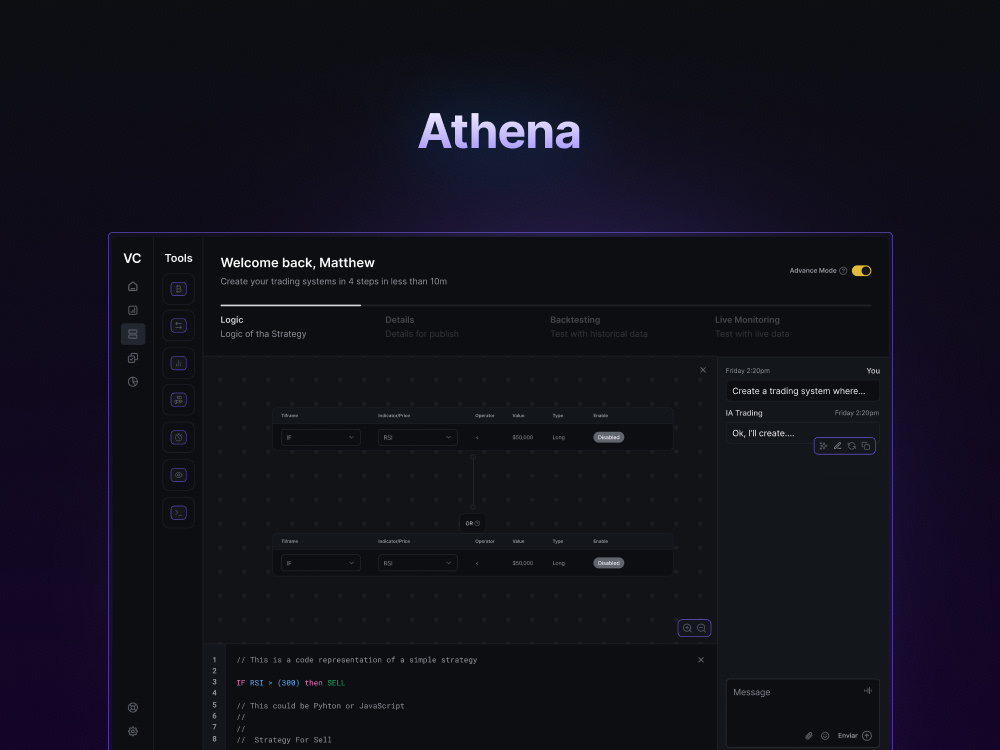The image size is (1000, 750).
Task: Click the OR connector node
Action: [x=473, y=524]
